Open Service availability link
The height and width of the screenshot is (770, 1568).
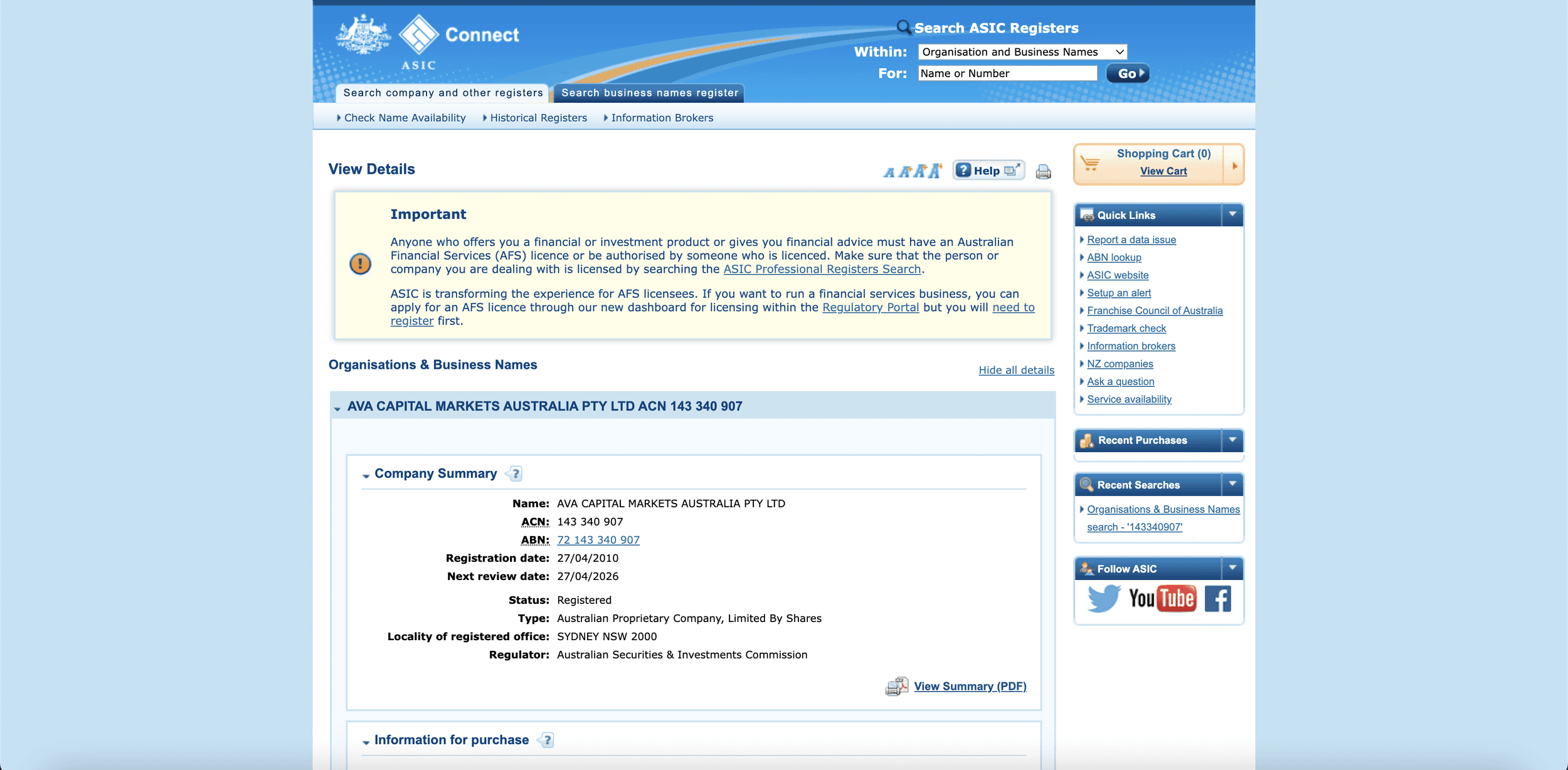pos(1129,399)
